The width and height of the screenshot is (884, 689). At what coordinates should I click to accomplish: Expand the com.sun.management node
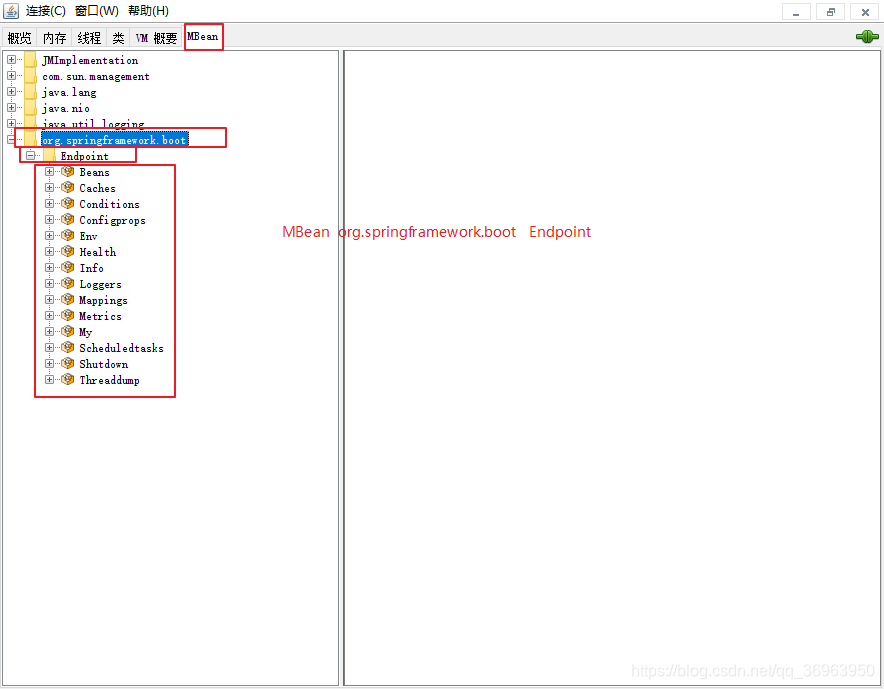click(11, 75)
